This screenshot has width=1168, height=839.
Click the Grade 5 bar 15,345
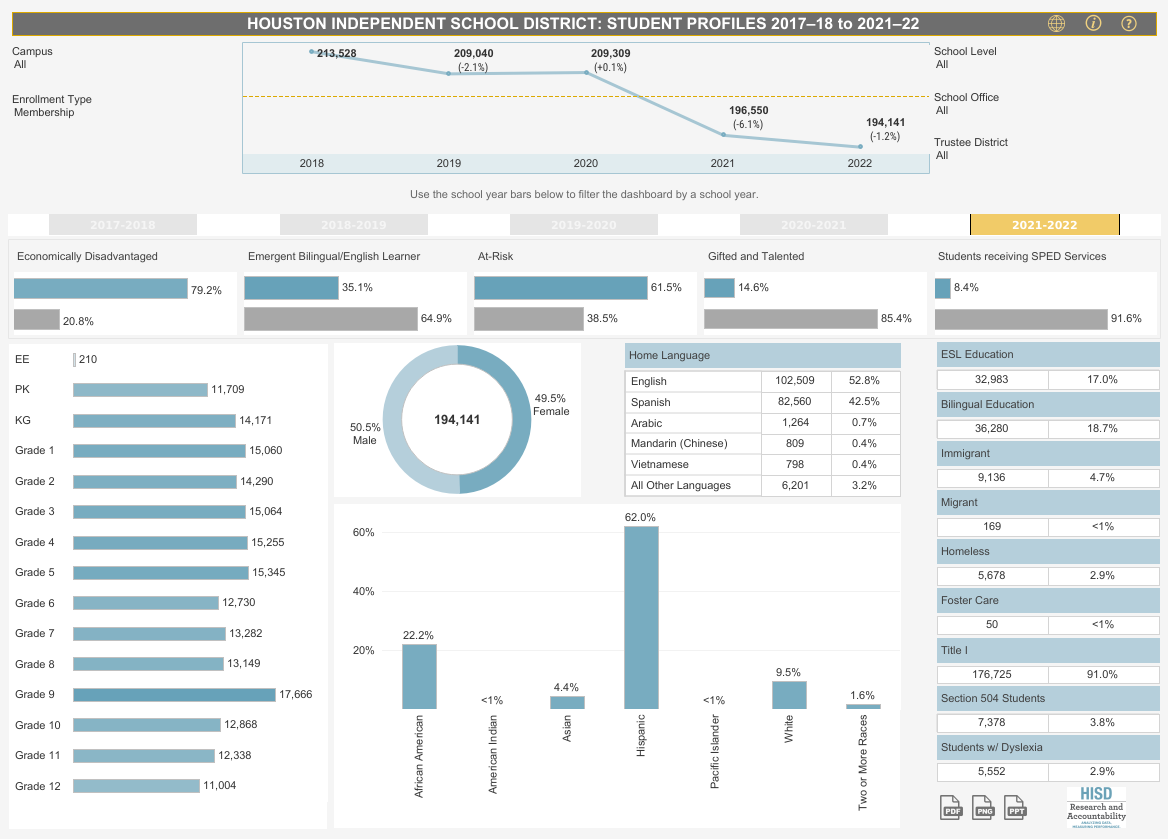click(x=161, y=573)
